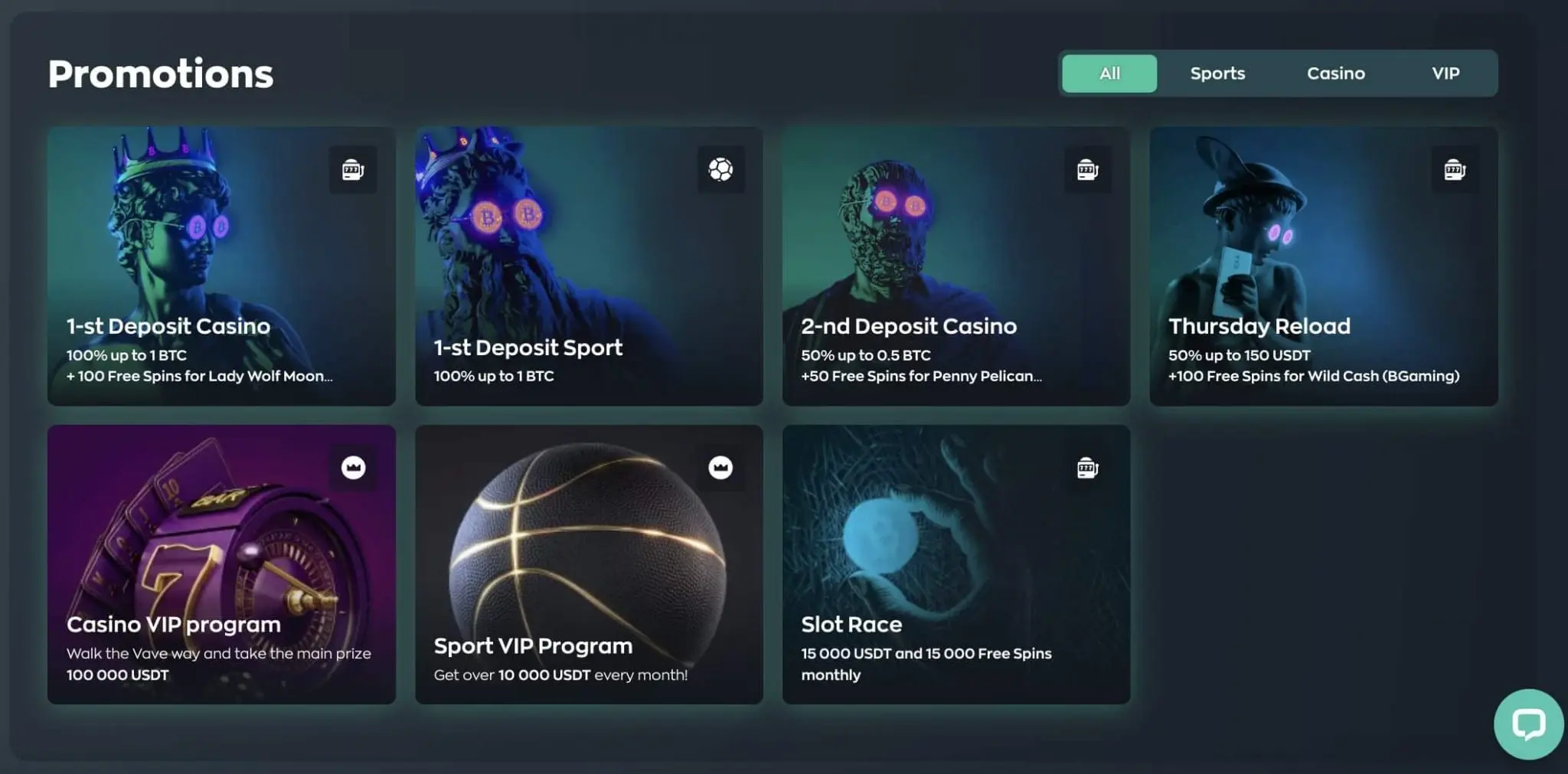This screenshot has height=774, width=1568.
Task: Click crown icon on Sport VIP Program card
Action: click(x=720, y=467)
